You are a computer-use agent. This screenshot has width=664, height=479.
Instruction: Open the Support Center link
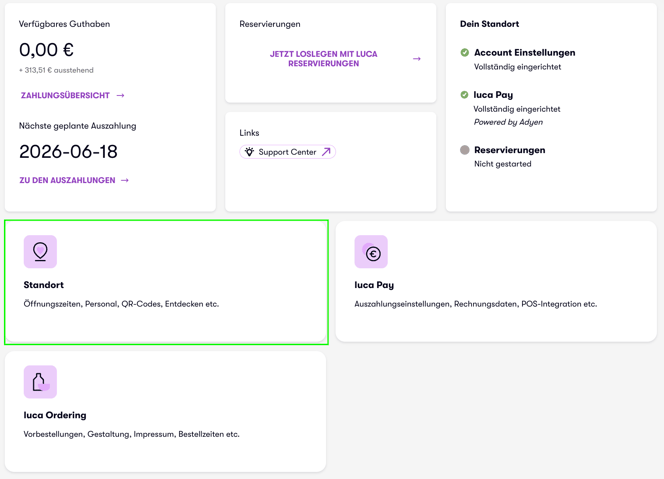288,152
